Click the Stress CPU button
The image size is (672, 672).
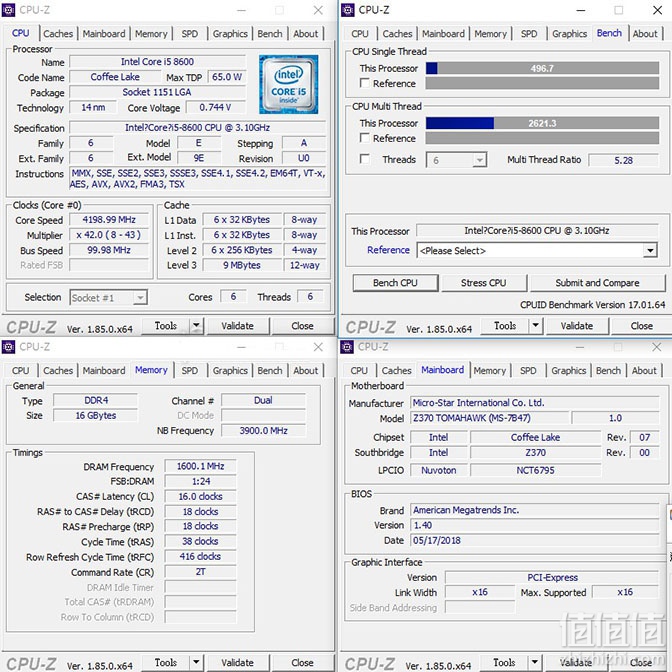coord(483,283)
